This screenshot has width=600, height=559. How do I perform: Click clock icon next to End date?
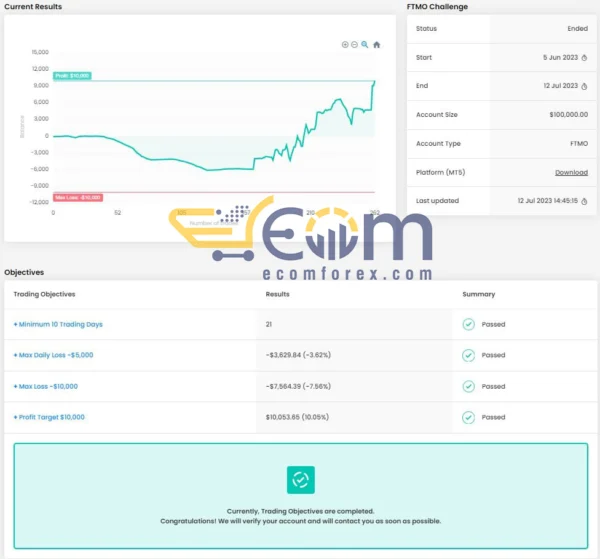pyautogui.click(x=584, y=86)
